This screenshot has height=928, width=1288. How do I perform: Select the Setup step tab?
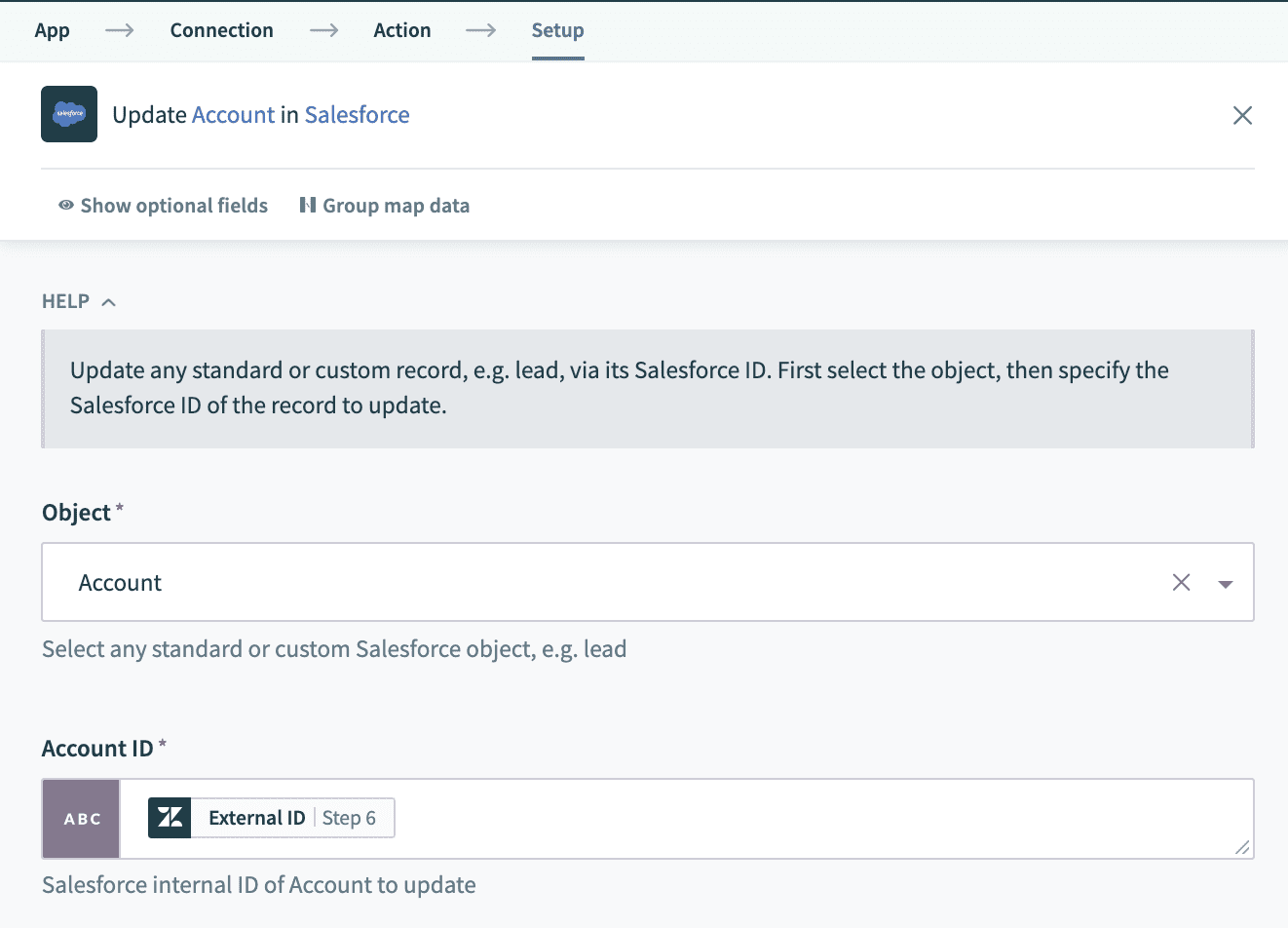[557, 30]
